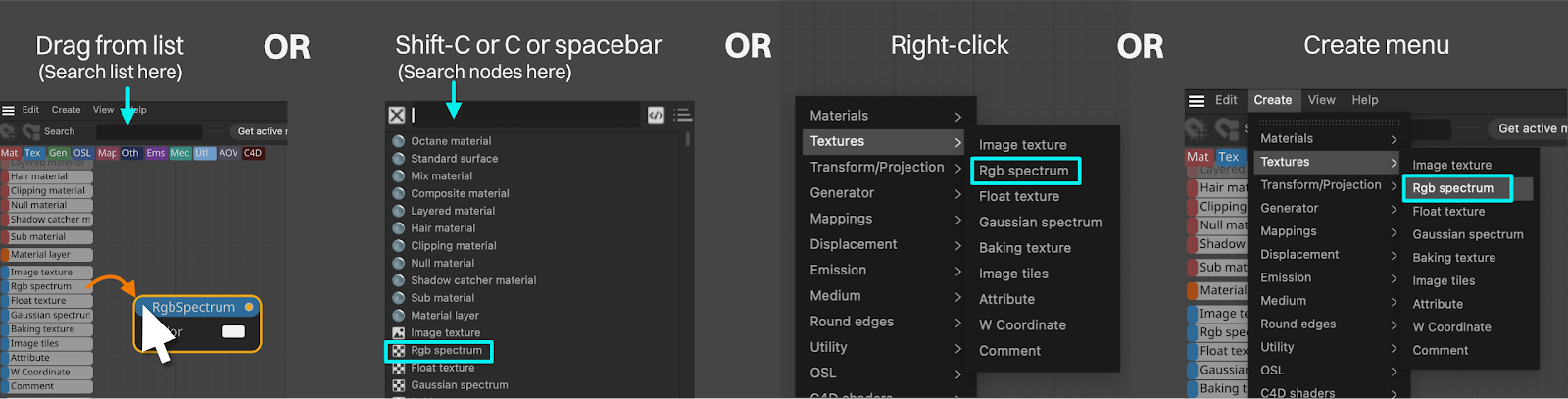Click the hamburger icon in the Create menu panel
Screen dimensions: 1568x399
click(1197, 100)
